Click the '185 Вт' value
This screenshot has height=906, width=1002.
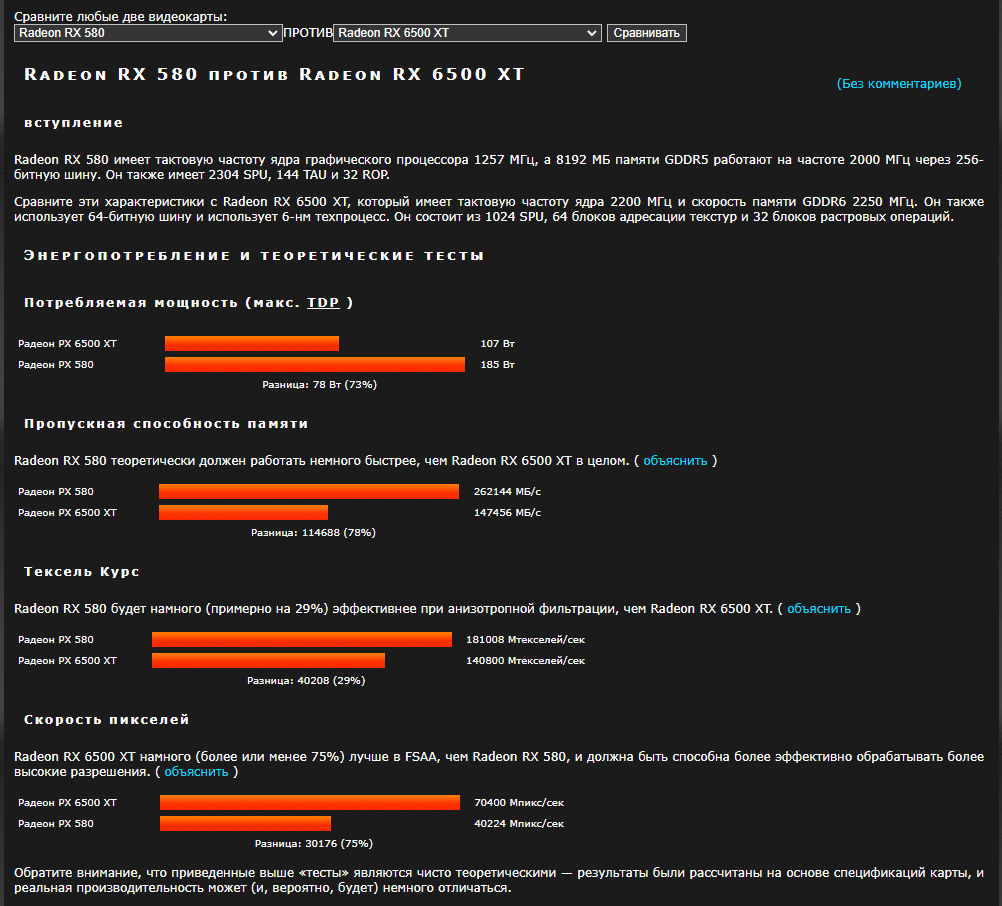(x=498, y=365)
